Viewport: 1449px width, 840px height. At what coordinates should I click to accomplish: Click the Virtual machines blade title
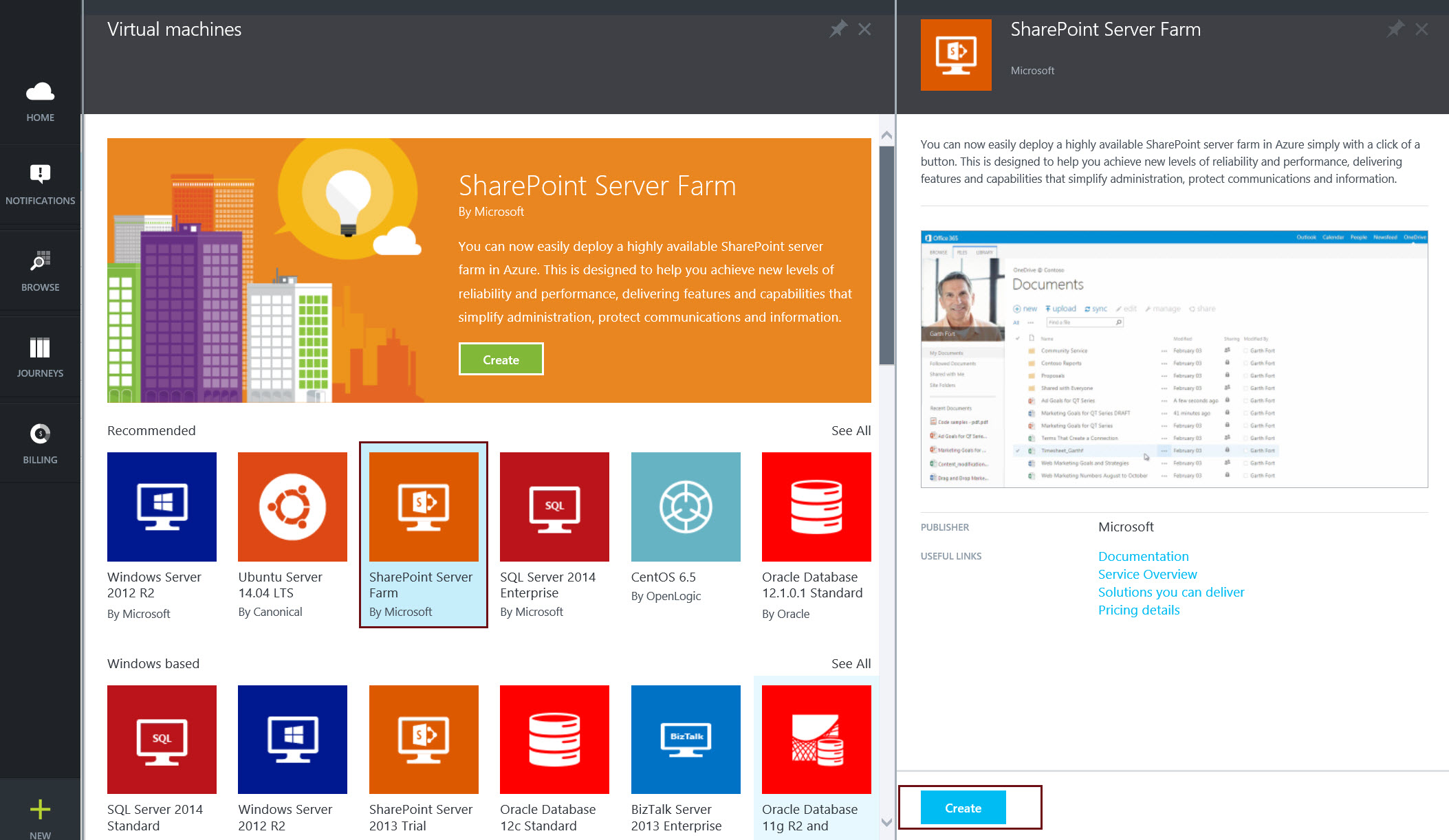(174, 30)
